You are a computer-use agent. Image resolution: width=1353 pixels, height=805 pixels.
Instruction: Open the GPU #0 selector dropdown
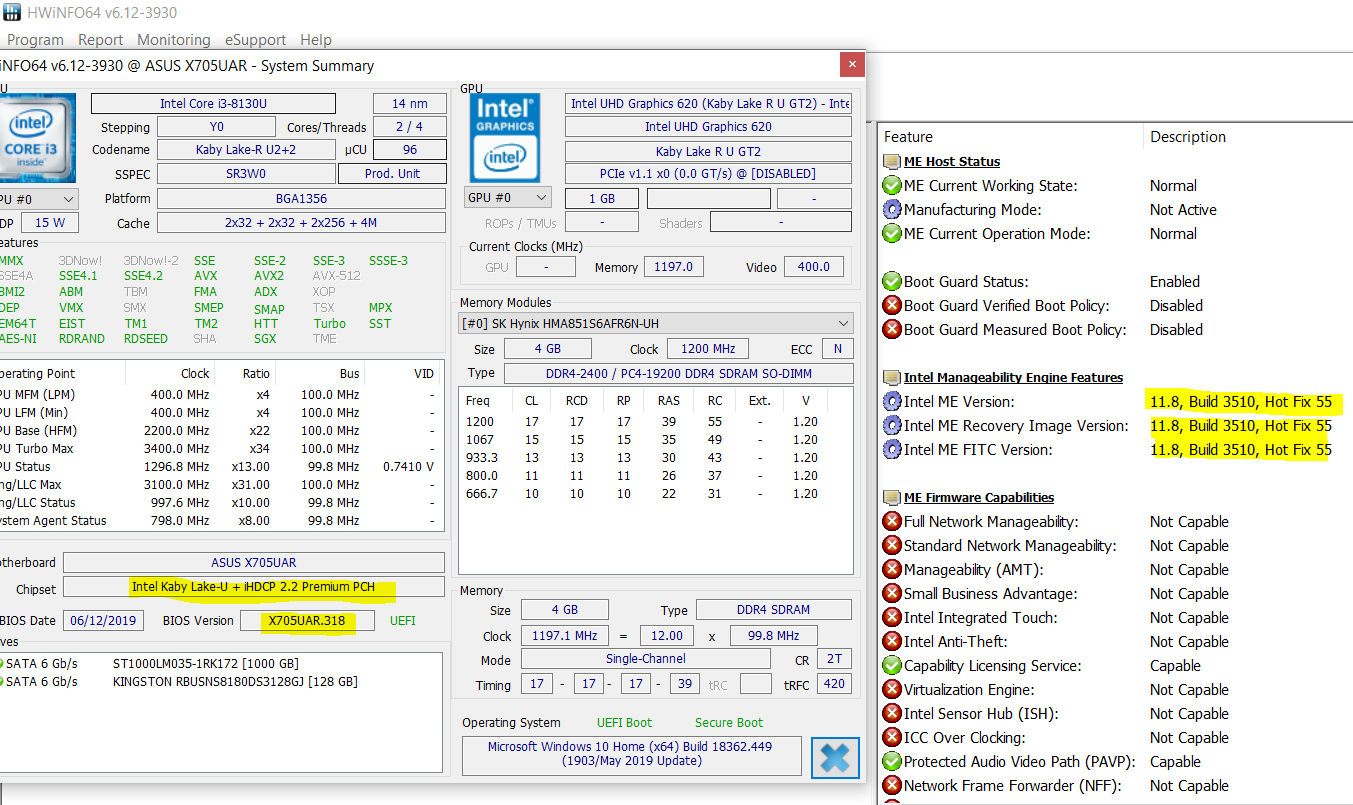click(507, 198)
